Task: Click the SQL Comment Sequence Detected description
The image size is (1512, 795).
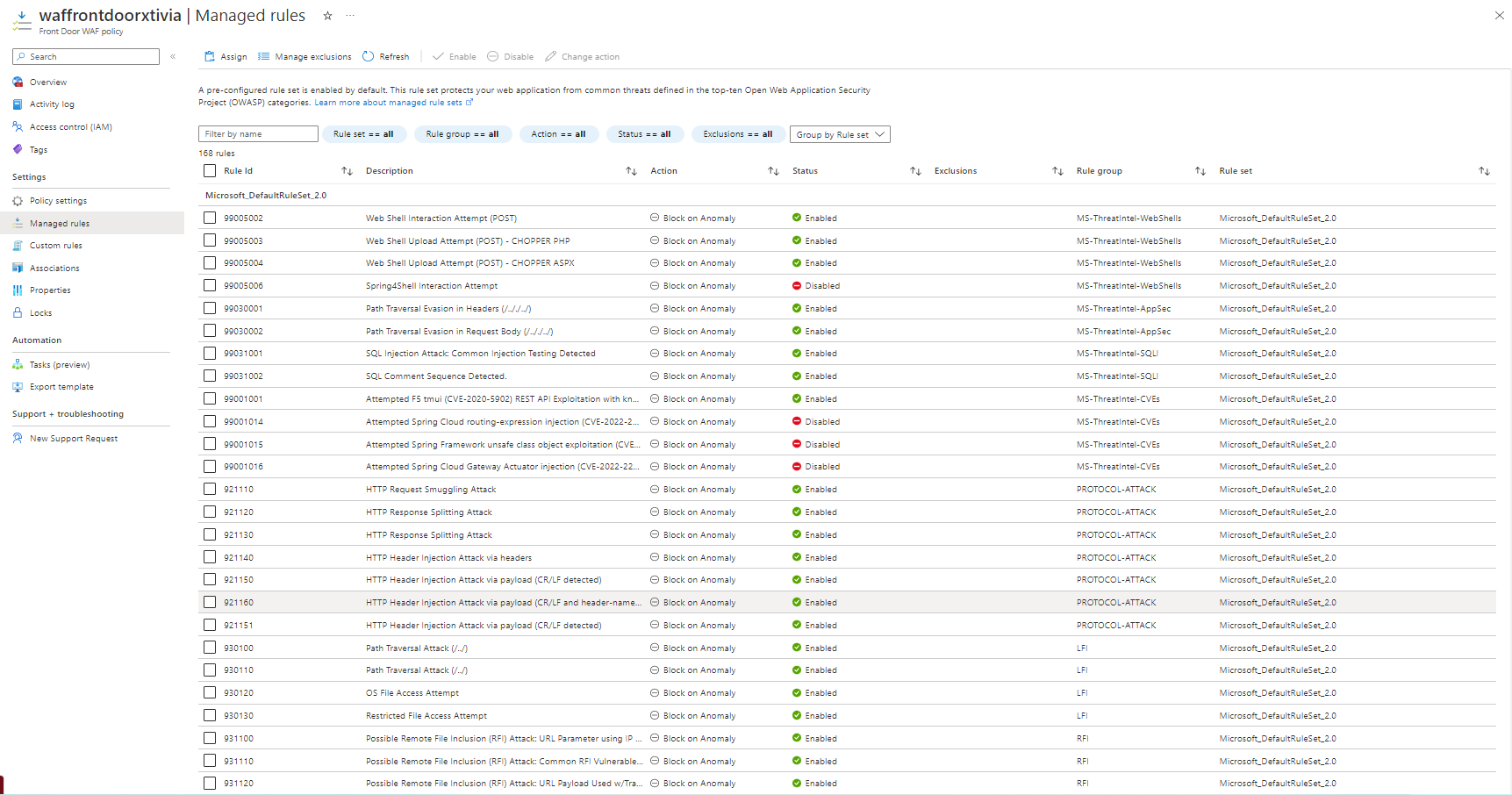Action: click(x=436, y=376)
